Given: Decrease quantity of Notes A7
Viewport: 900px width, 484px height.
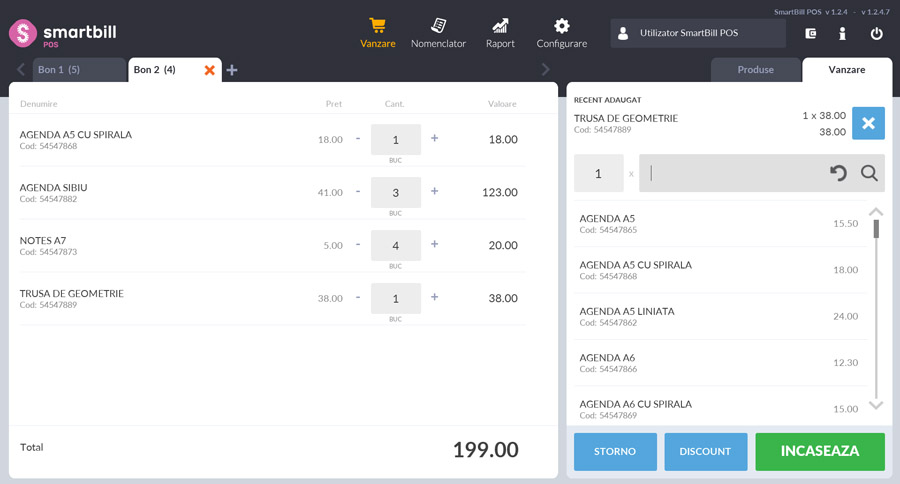Looking at the screenshot, I should (358, 244).
